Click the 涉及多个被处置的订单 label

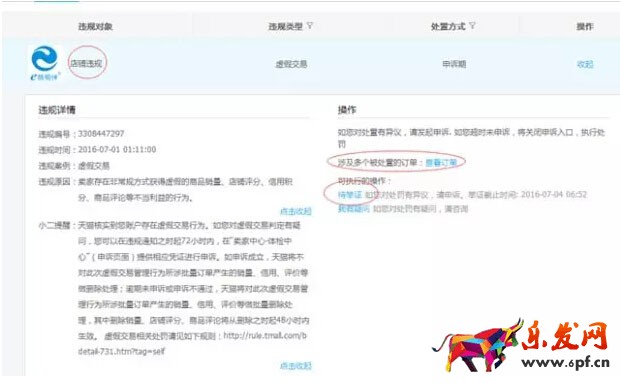(380, 162)
